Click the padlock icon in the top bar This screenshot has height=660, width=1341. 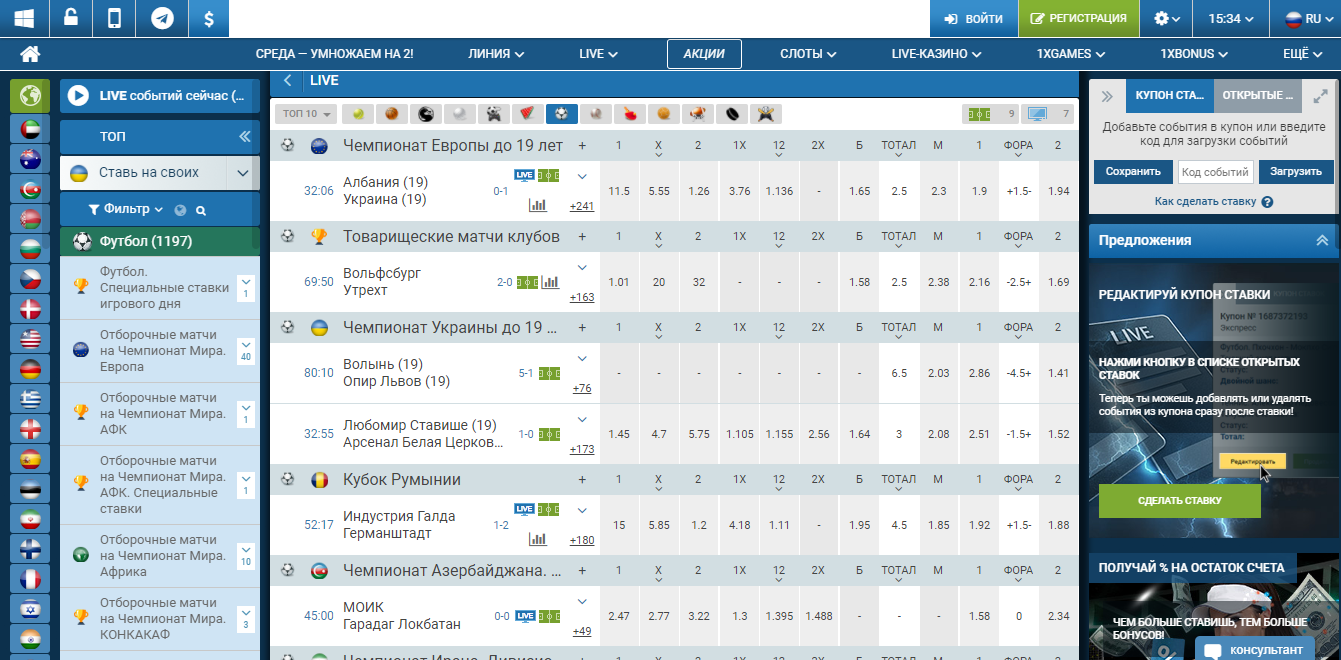click(70, 18)
